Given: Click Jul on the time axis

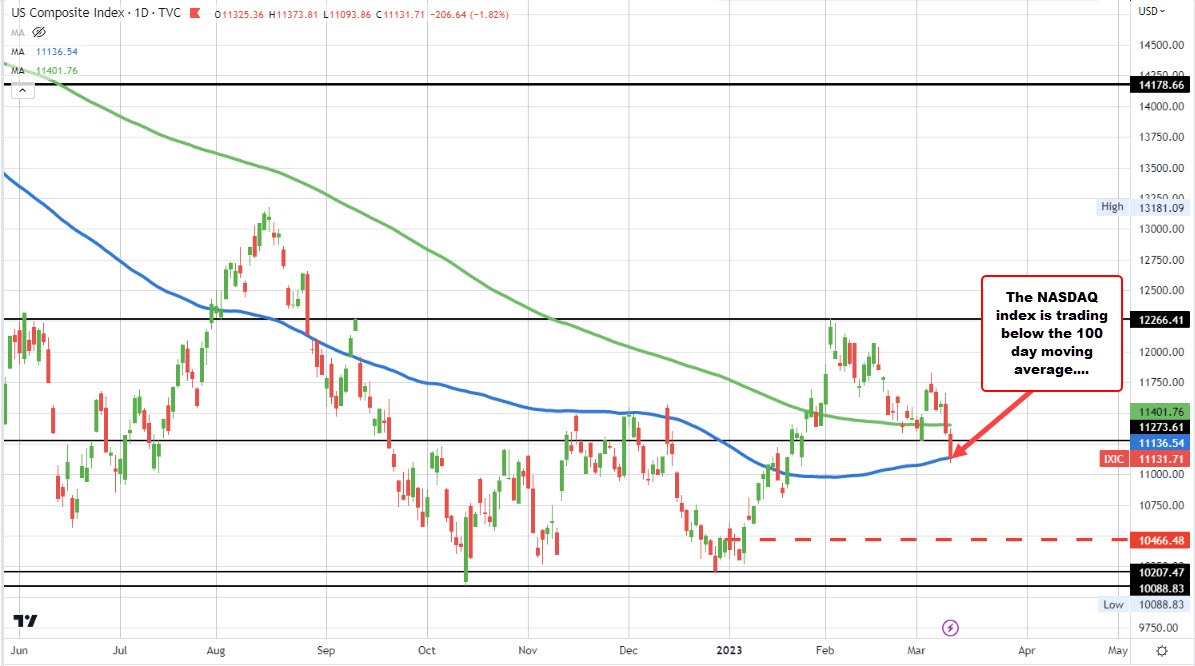Looking at the screenshot, I should pos(120,650).
